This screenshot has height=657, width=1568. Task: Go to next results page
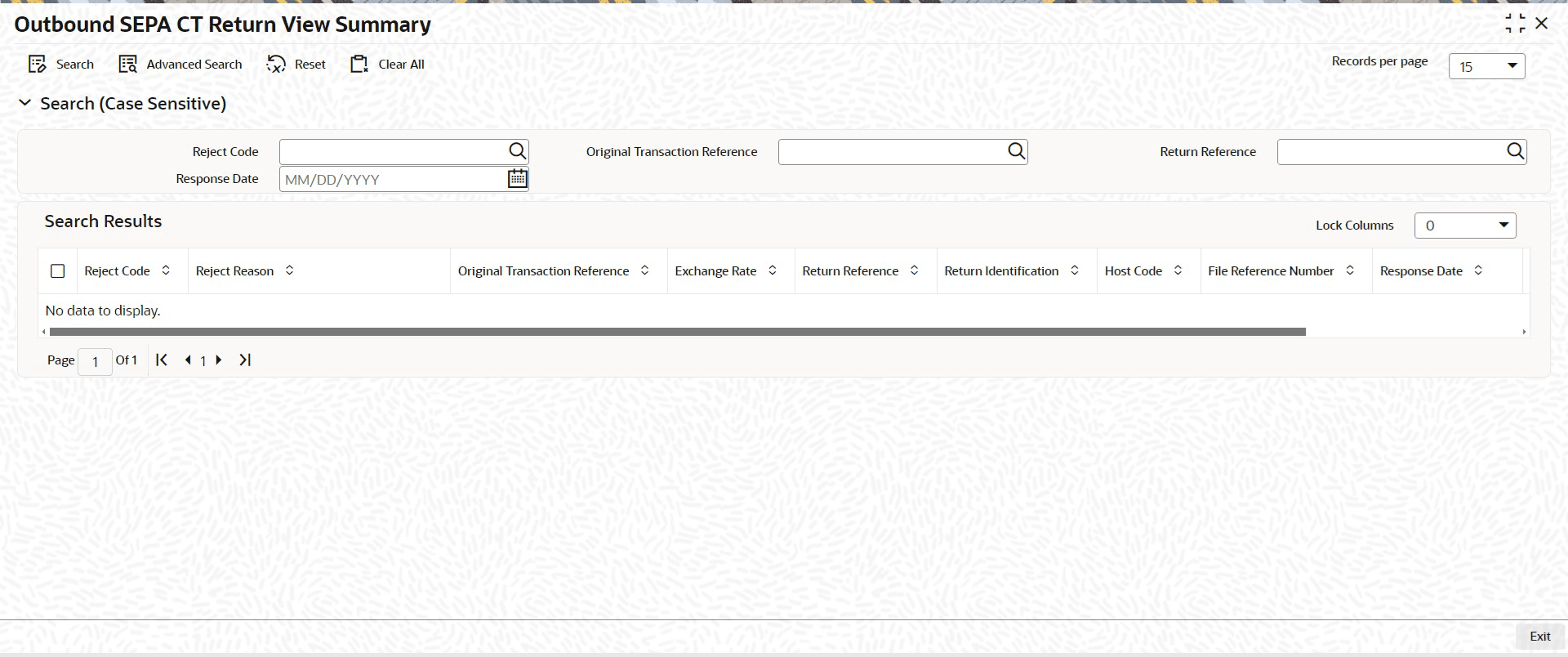click(x=219, y=360)
